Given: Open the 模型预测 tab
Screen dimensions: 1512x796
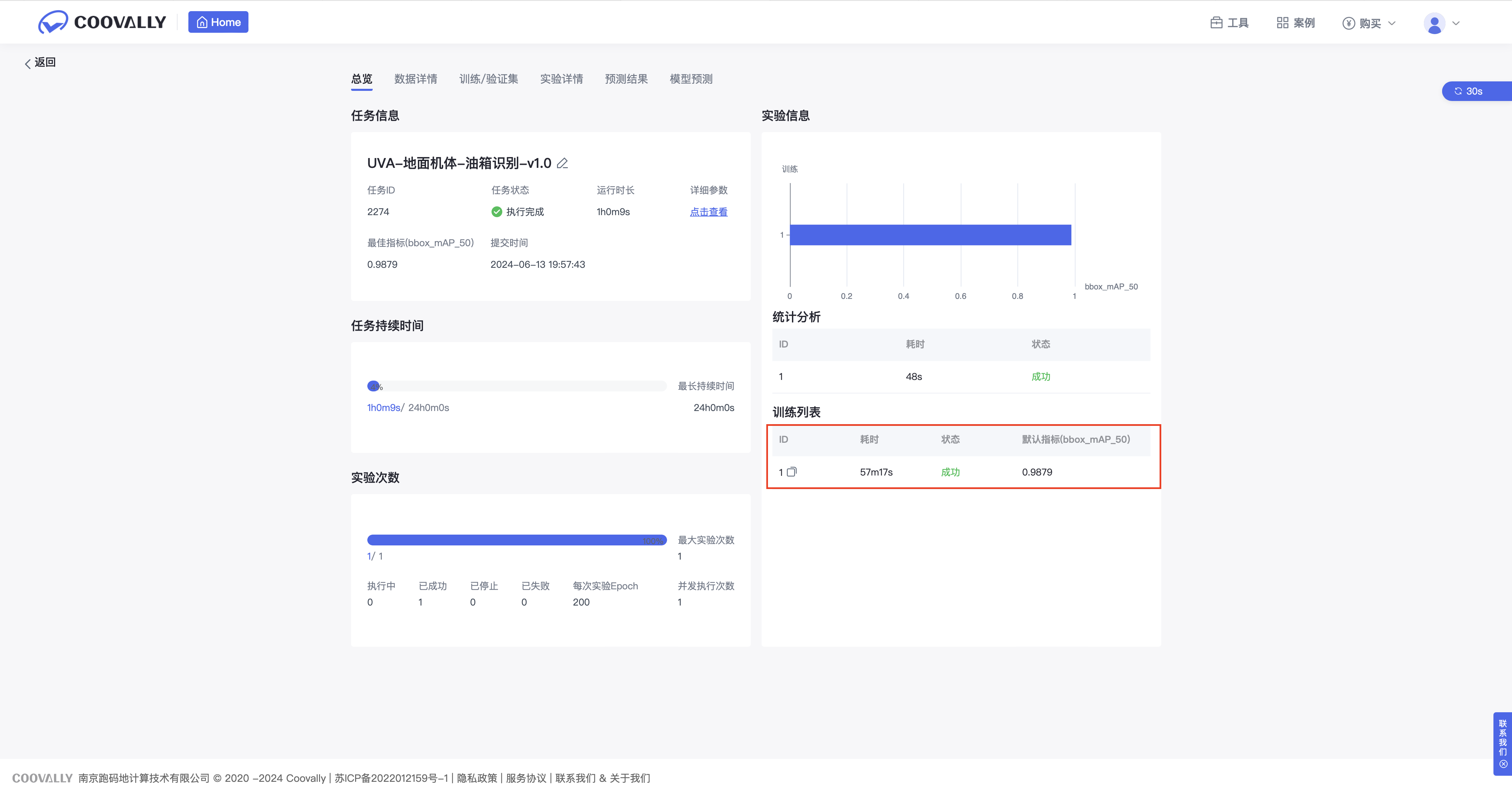Looking at the screenshot, I should 691,79.
